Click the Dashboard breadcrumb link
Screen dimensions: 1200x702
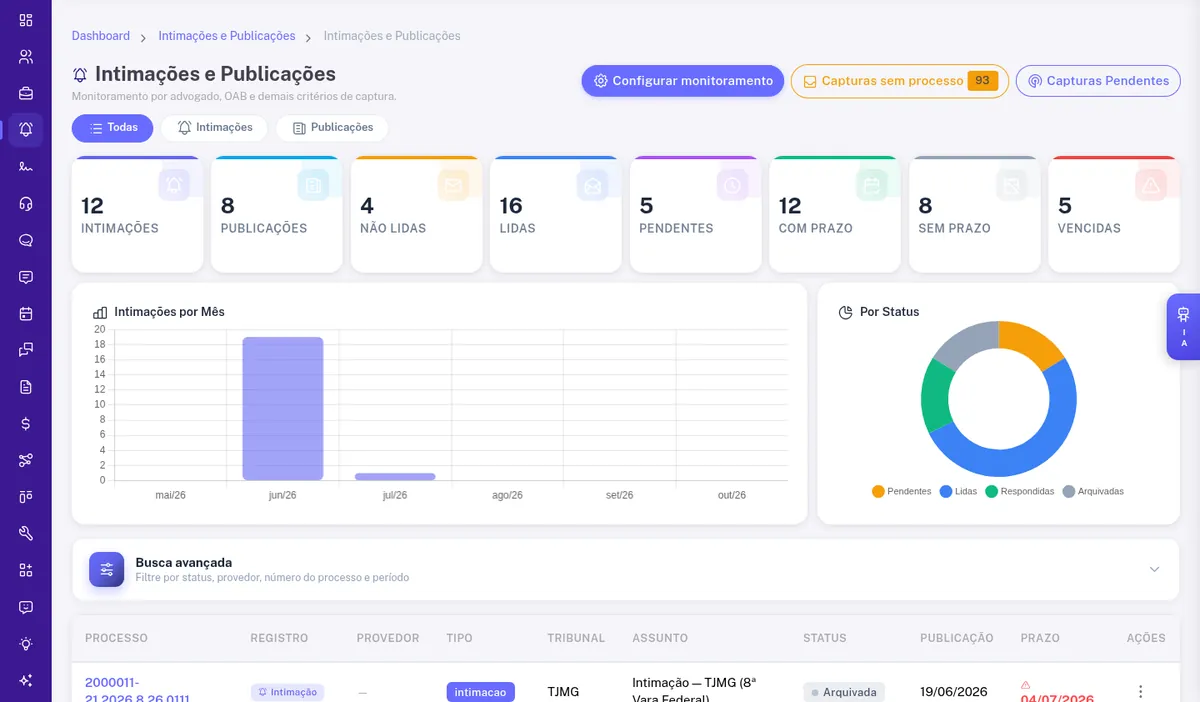pos(101,36)
